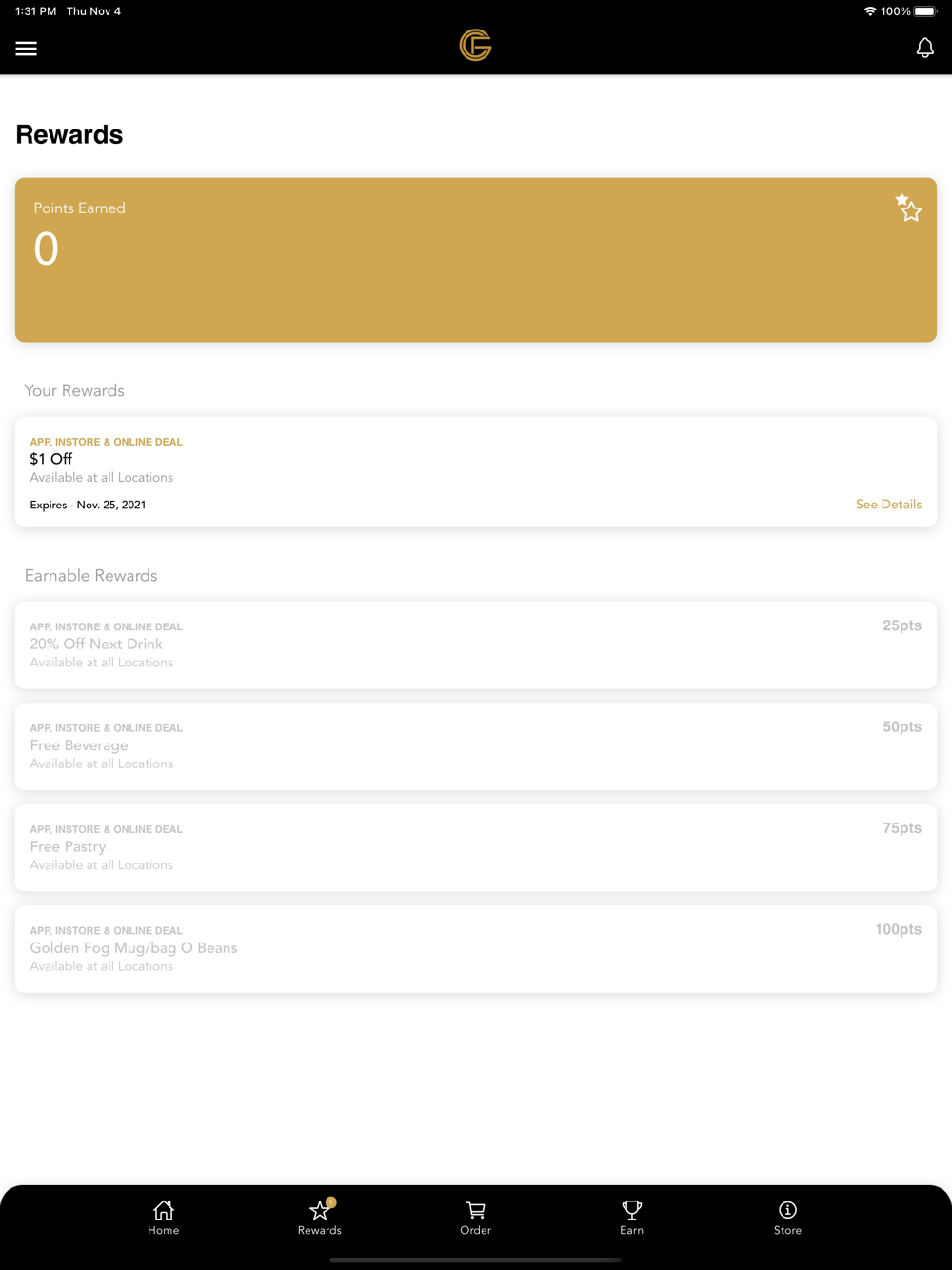Go to the Home tab
The width and height of the screenshot is (952, 1270).
pyautogui.click(x=164, y=1218)
